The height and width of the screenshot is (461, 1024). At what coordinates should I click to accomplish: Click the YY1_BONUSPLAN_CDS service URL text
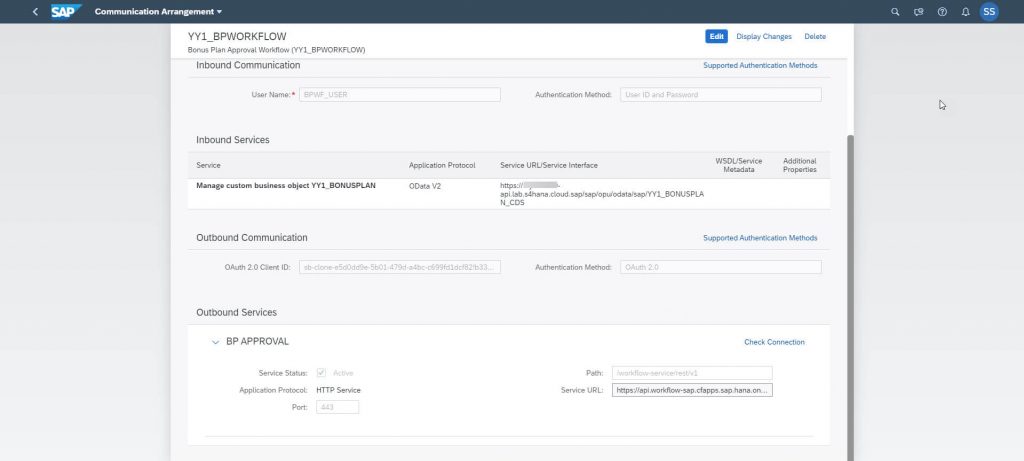602,194
